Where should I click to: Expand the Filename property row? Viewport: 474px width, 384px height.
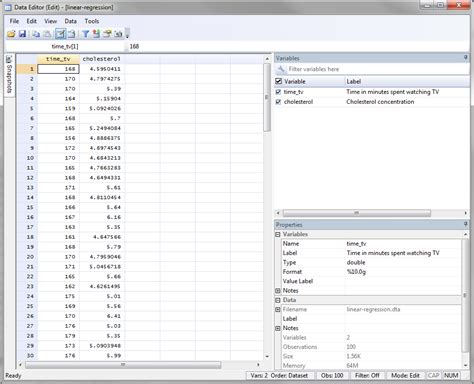tap(278, 309)
